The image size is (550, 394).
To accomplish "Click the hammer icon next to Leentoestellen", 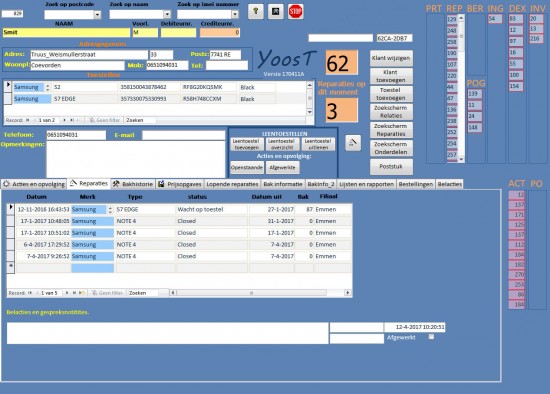I will [353, 143].
